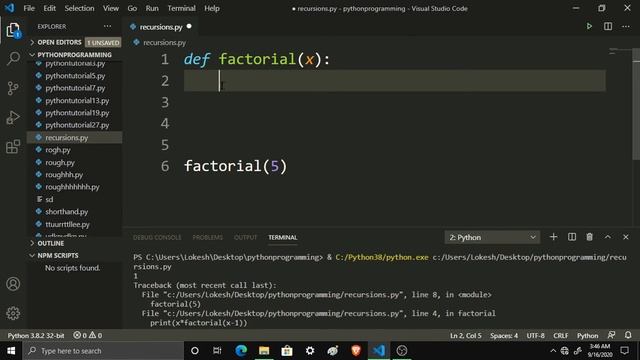640x360 pixels.
Task: Open pythontutorial5.py in explorer
Action: [74, 76]
